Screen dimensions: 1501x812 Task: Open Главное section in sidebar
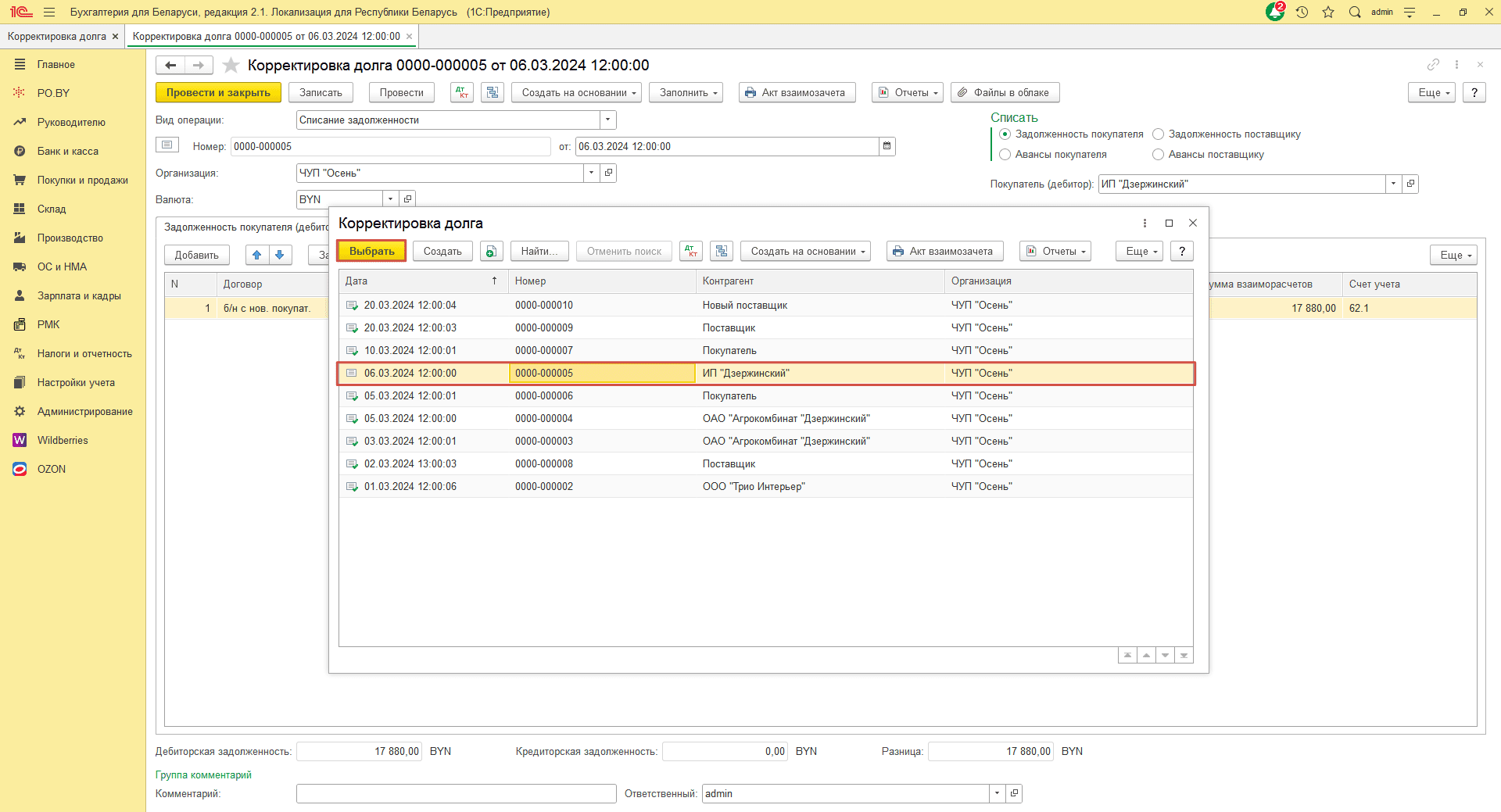(56, 64)
